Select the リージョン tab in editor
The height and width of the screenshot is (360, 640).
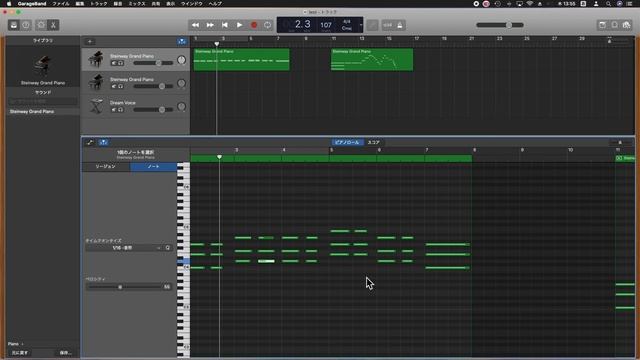pos(106,167)
